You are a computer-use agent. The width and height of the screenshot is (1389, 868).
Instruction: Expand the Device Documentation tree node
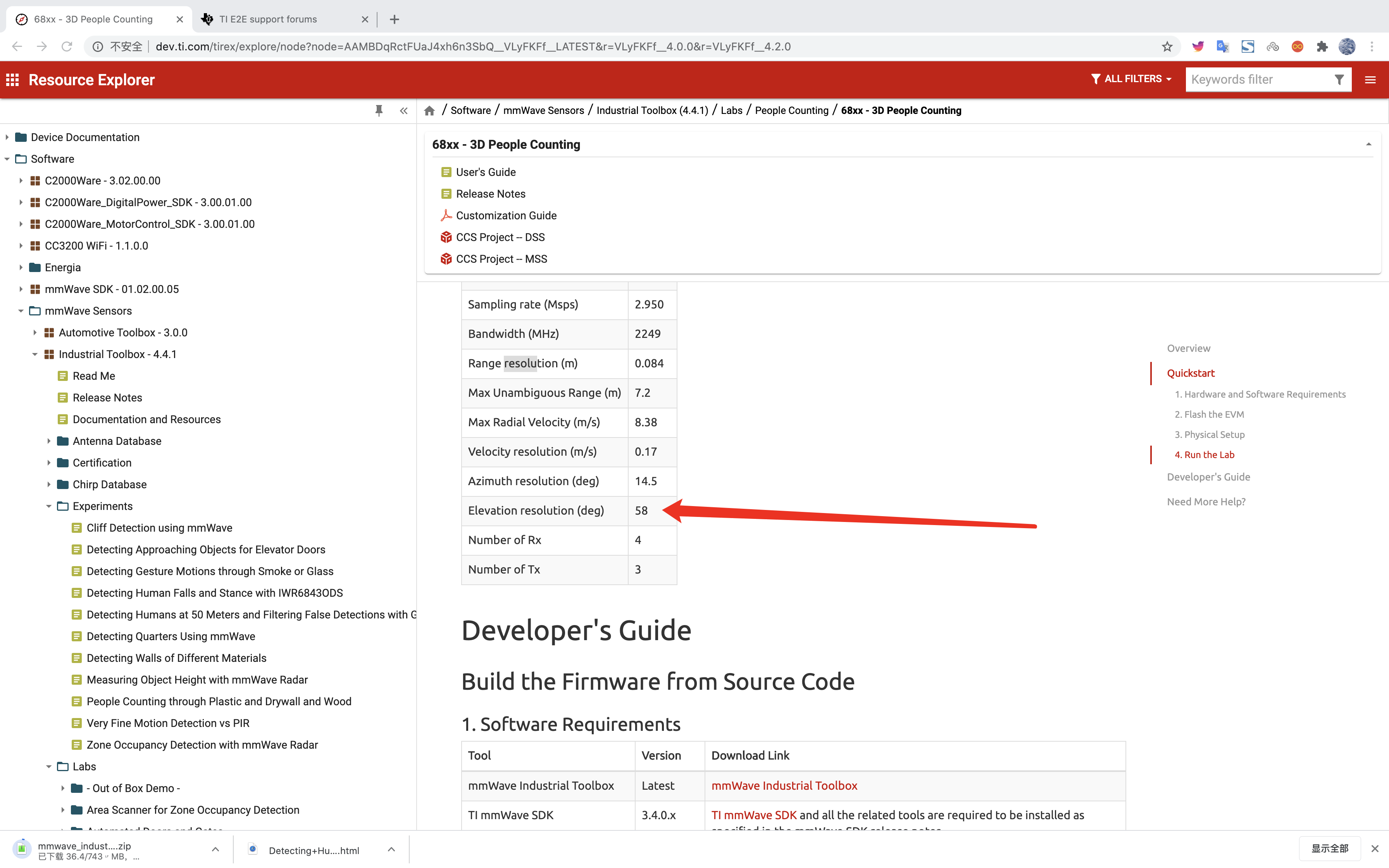pos(7,137)
